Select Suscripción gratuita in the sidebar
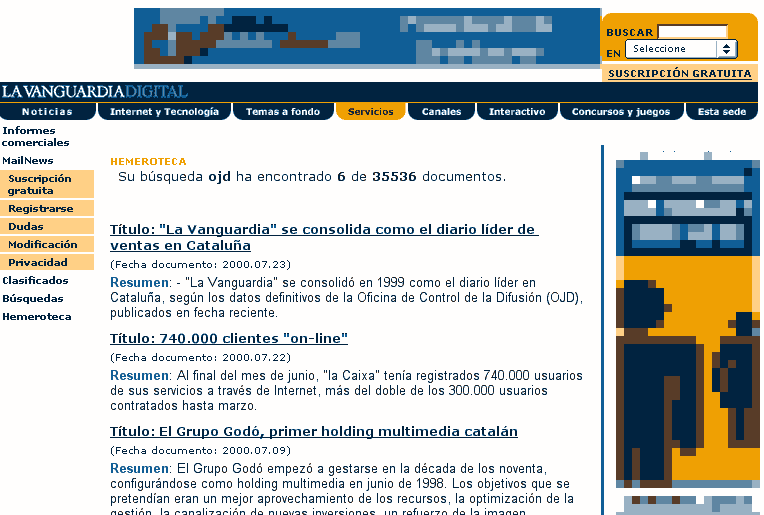 pos(47,184)
